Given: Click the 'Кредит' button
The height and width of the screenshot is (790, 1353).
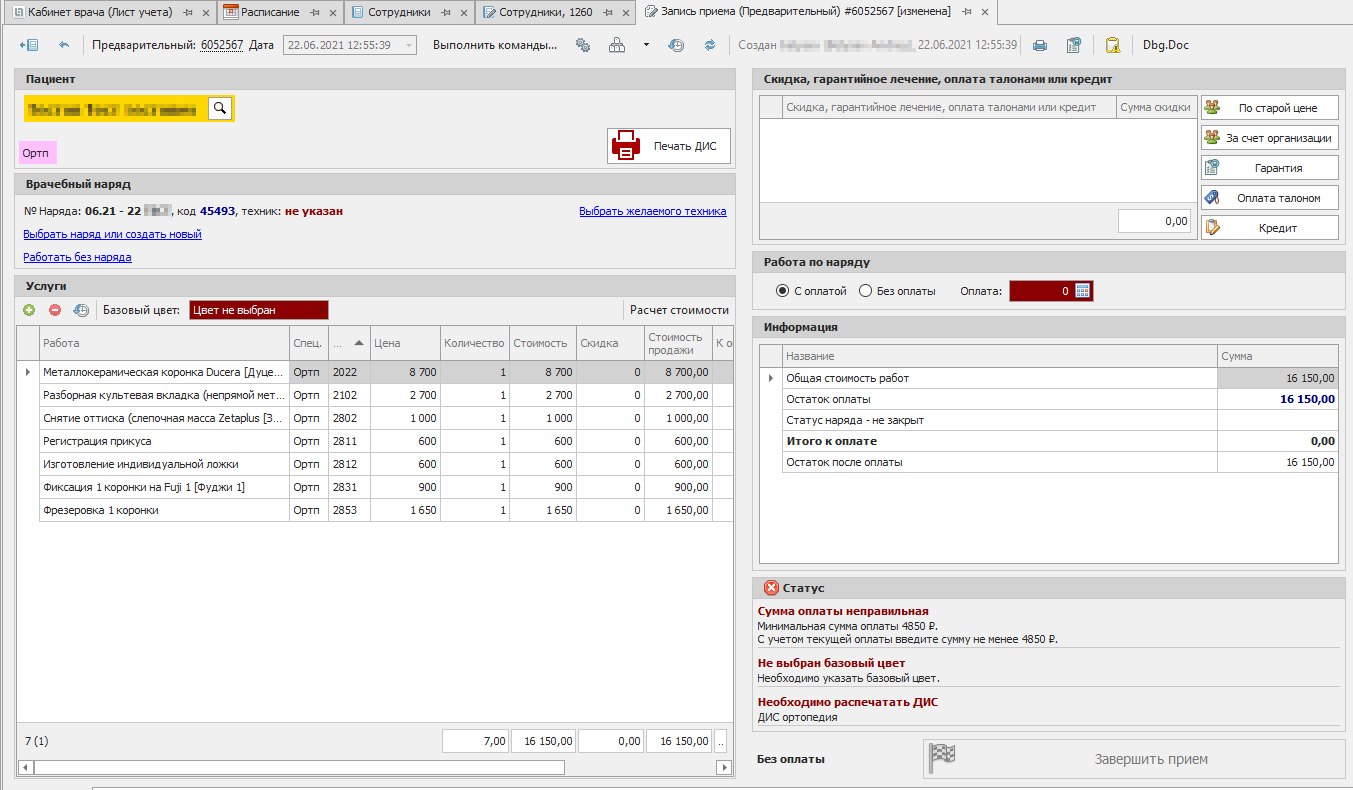Looking at the screenshot, I should click(1269, 228).
